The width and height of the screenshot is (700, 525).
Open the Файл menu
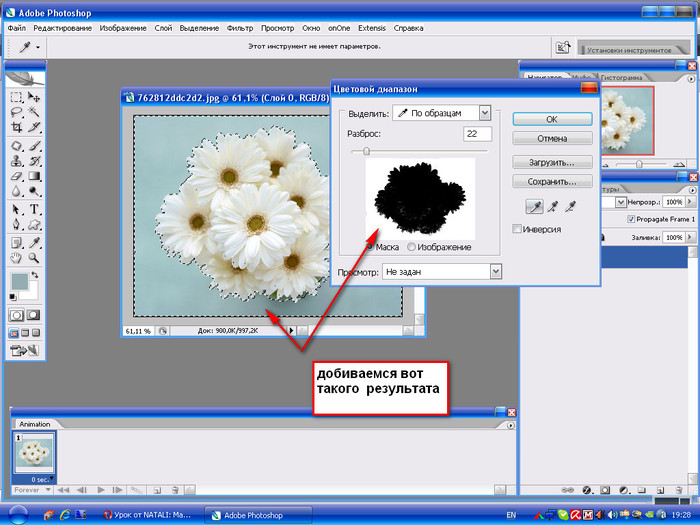[17, 28]
